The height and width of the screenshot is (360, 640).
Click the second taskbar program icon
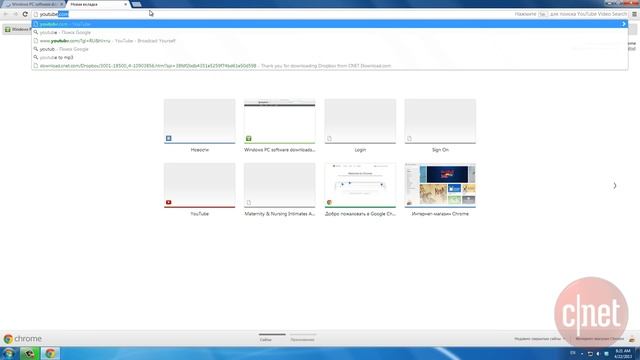(29, 353)
